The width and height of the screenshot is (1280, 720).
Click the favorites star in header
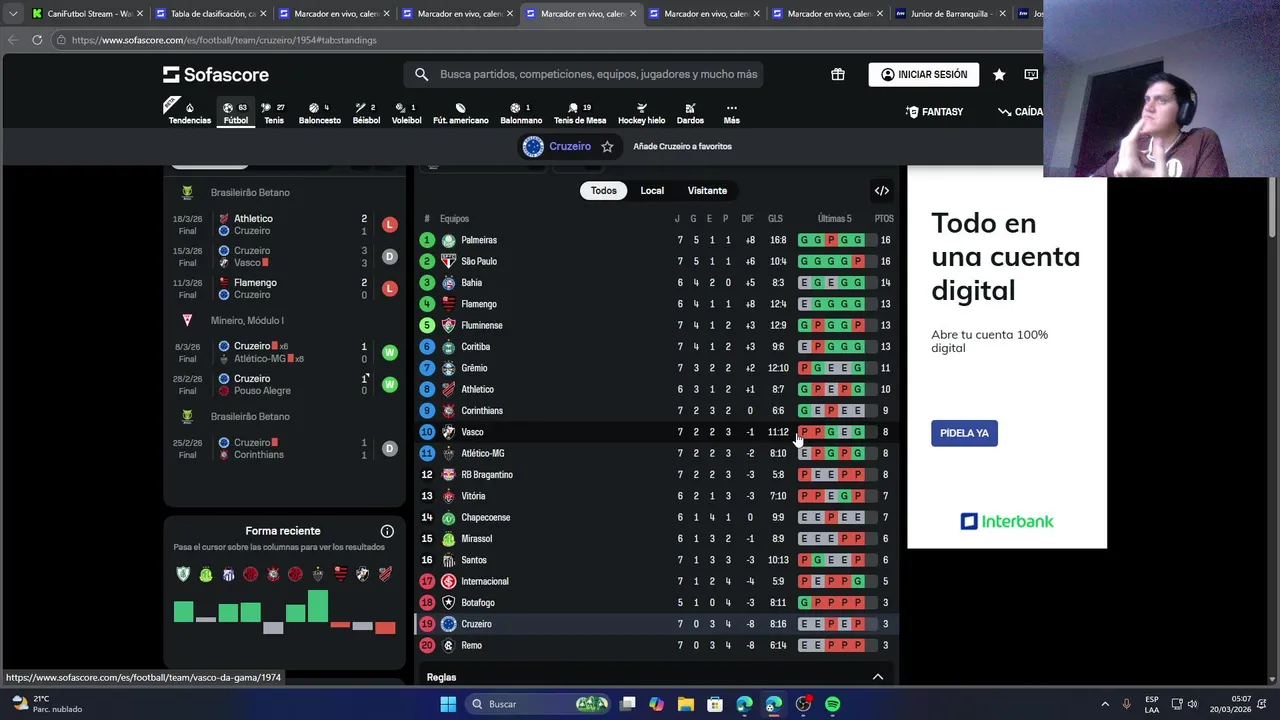pos(999,74)
